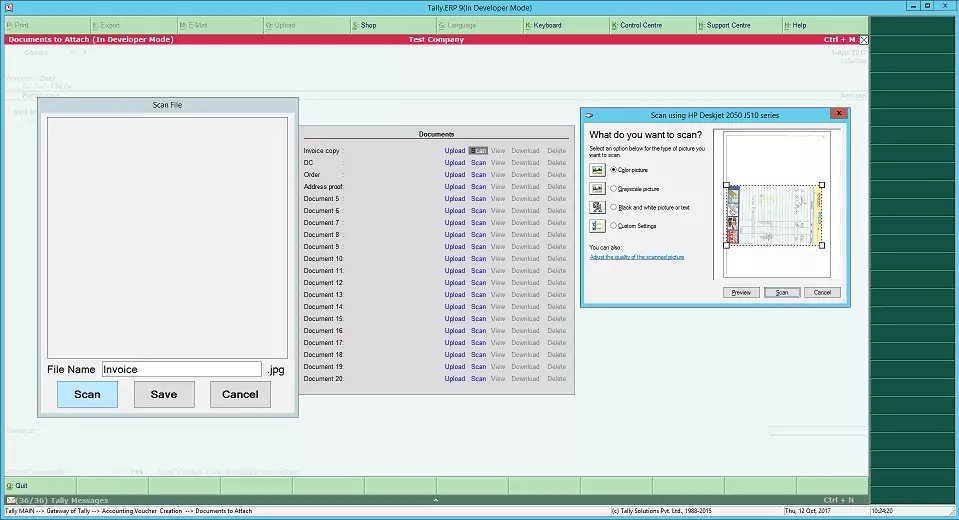959x520 pixels.
Task: Click the Document 14 row label
Action: (x=324, y=306)
